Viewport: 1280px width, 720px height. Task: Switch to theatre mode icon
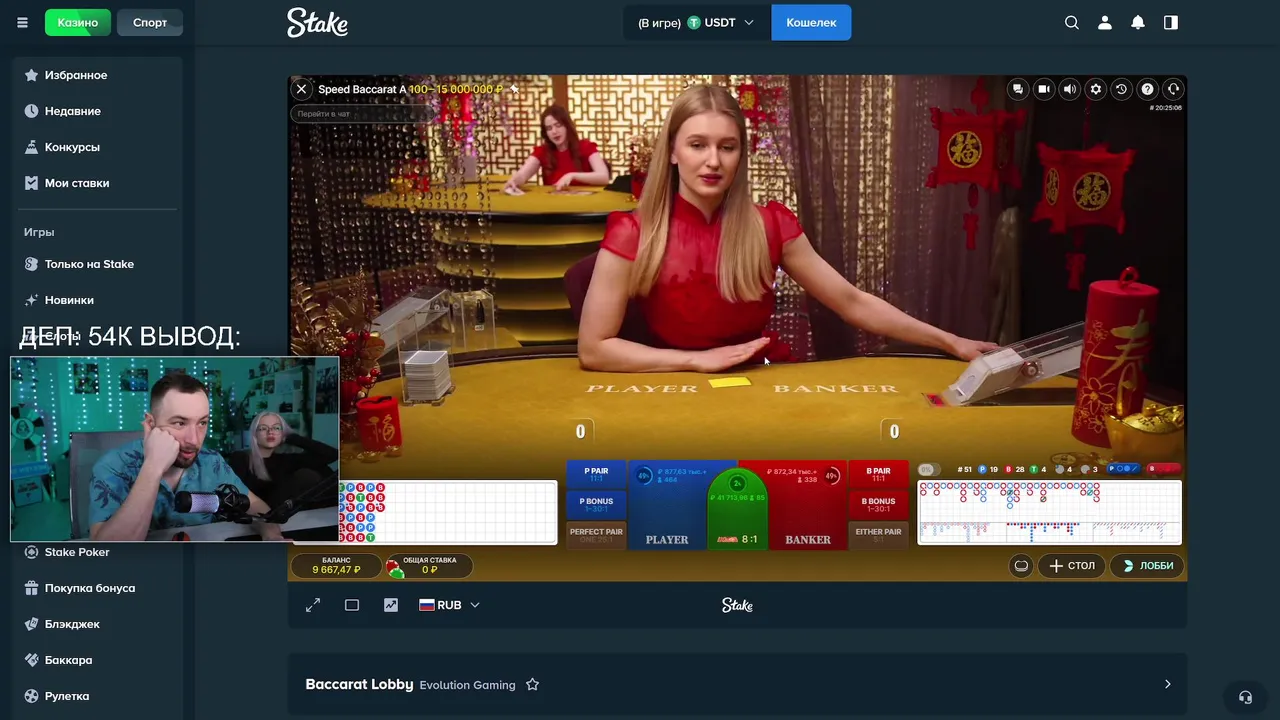[352, 605]
